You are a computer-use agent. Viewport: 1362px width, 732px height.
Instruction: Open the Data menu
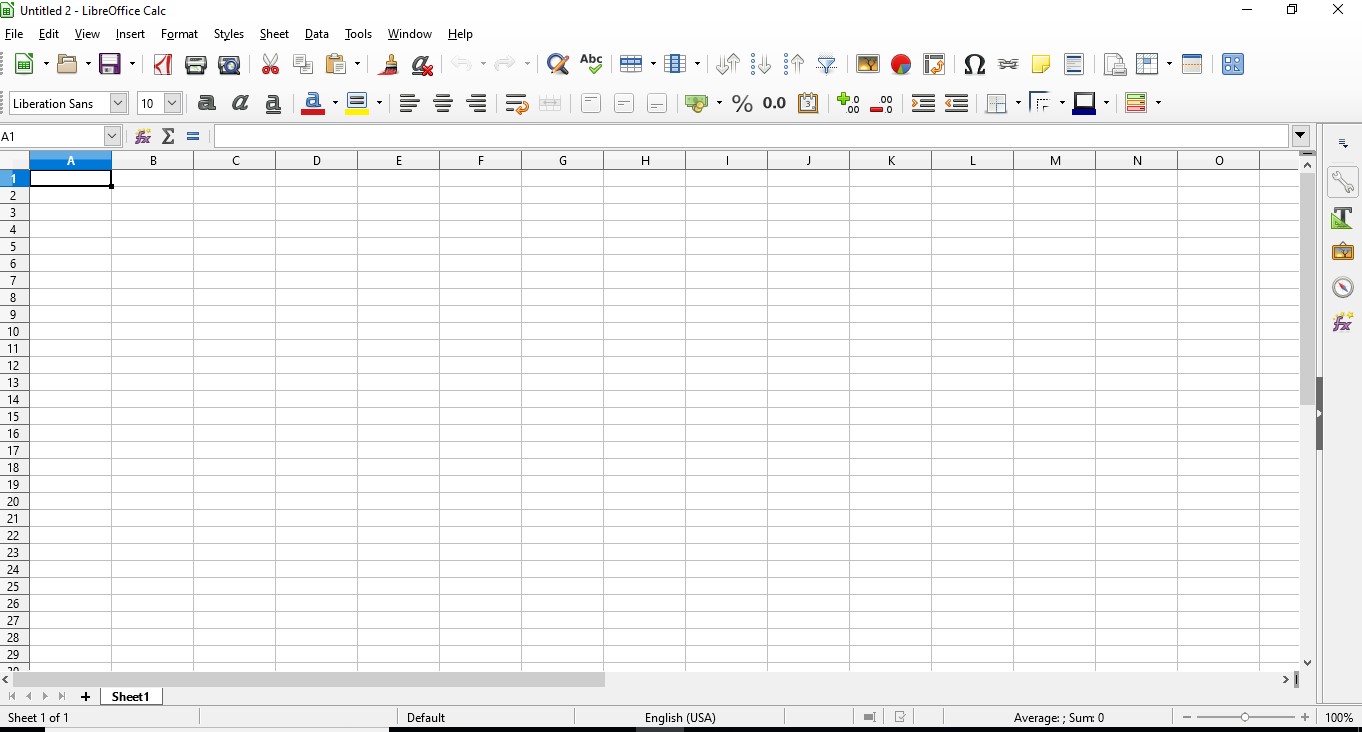point(317,34)
